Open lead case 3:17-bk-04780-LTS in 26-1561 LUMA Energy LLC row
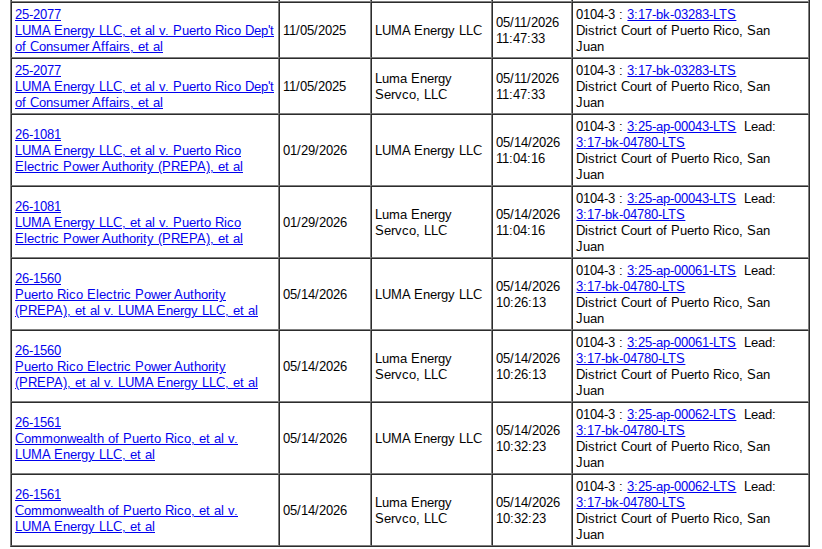Image resolution: width=822 pixels, height=549 pixels. coord(630,429)
